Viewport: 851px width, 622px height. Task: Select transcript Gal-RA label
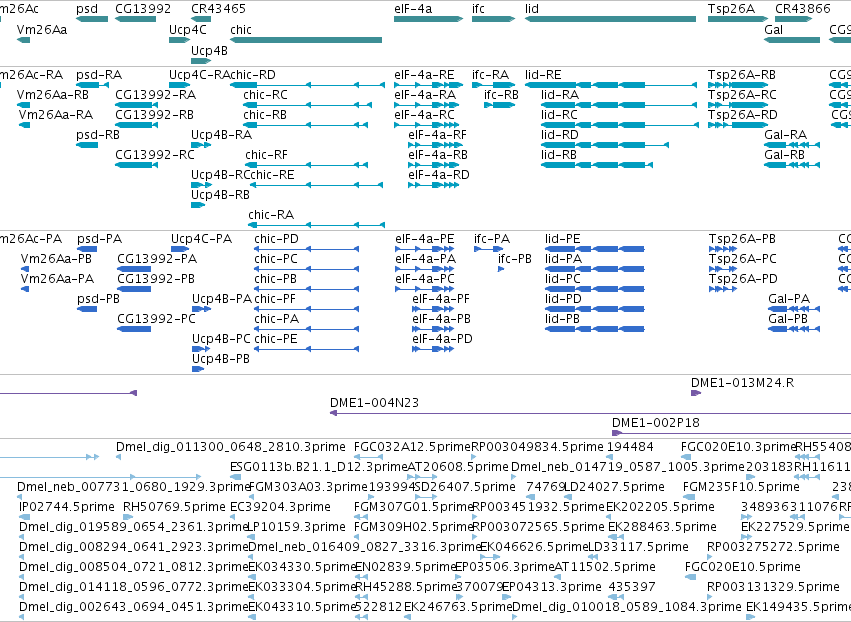(785, 135)
